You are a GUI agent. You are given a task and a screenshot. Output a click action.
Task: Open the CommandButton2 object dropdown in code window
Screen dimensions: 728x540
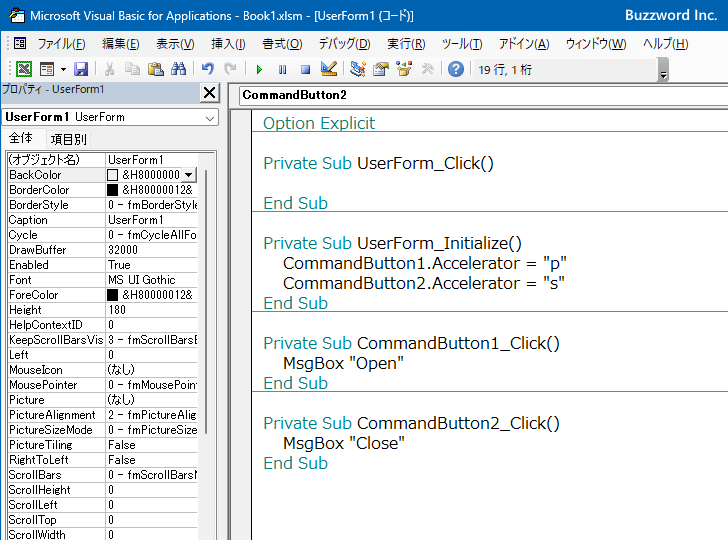(x=483, y=95)
